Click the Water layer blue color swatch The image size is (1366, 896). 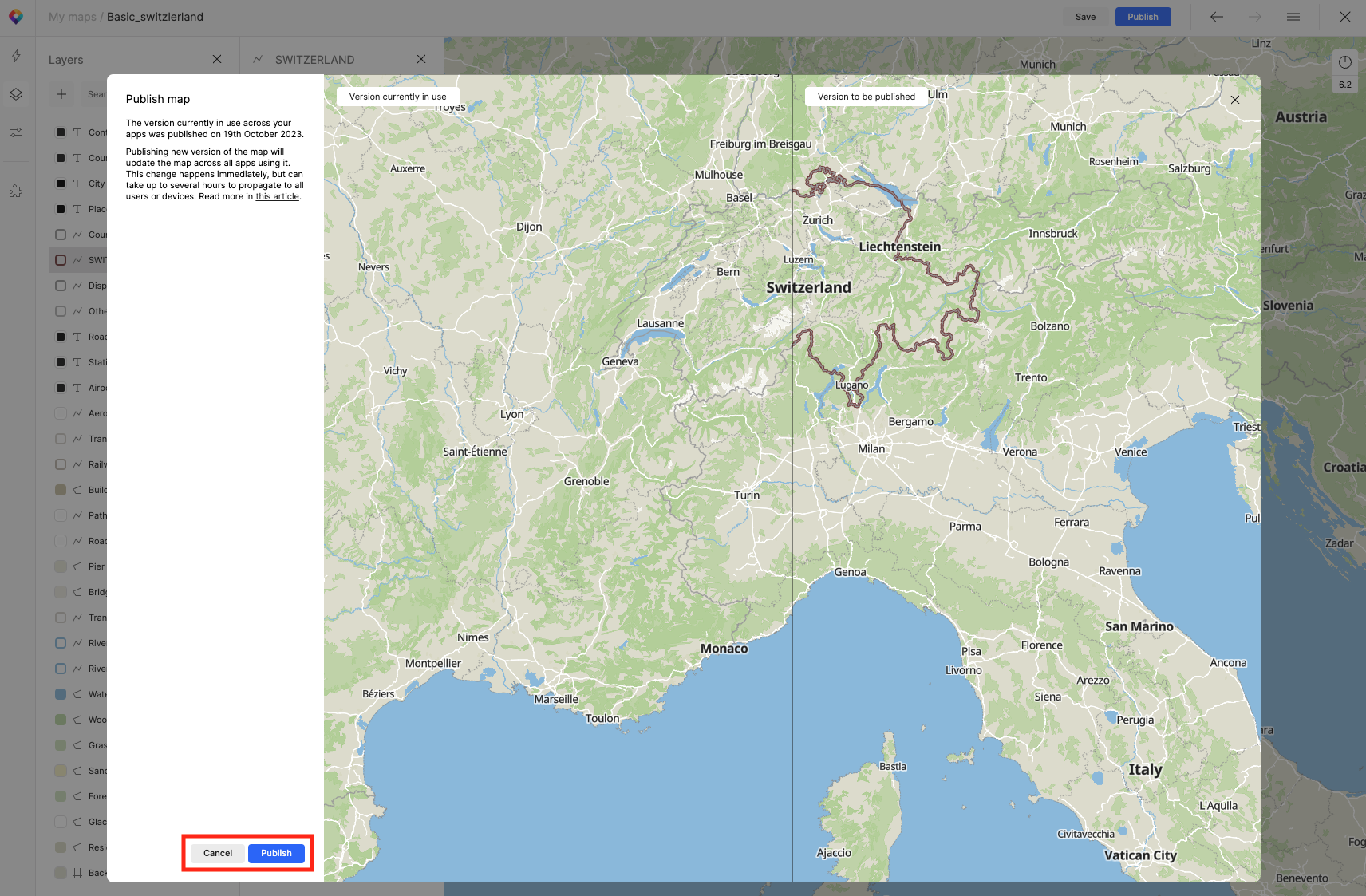point(61,694)
